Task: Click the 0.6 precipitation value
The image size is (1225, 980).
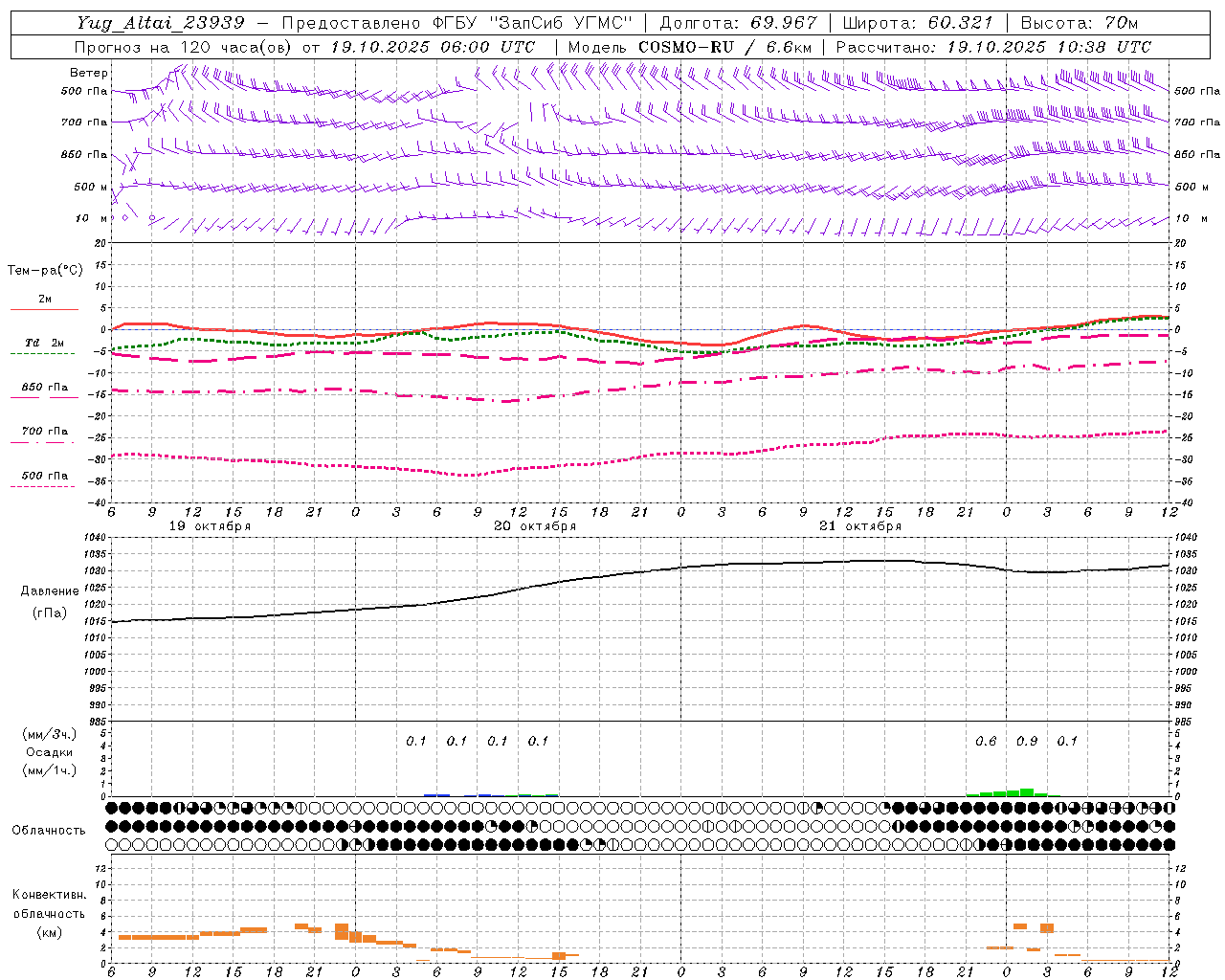Action: click(x=986, y=742)
